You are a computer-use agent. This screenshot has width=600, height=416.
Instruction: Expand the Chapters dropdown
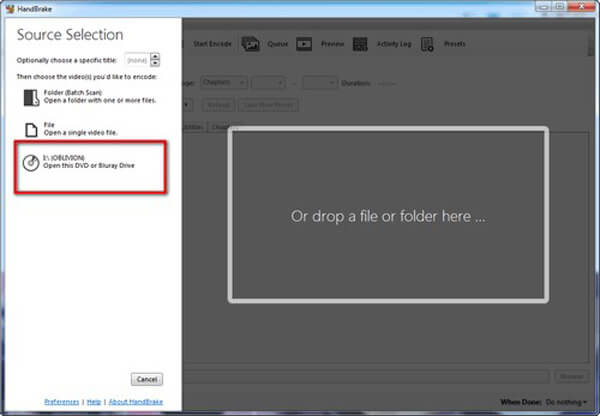223,83
